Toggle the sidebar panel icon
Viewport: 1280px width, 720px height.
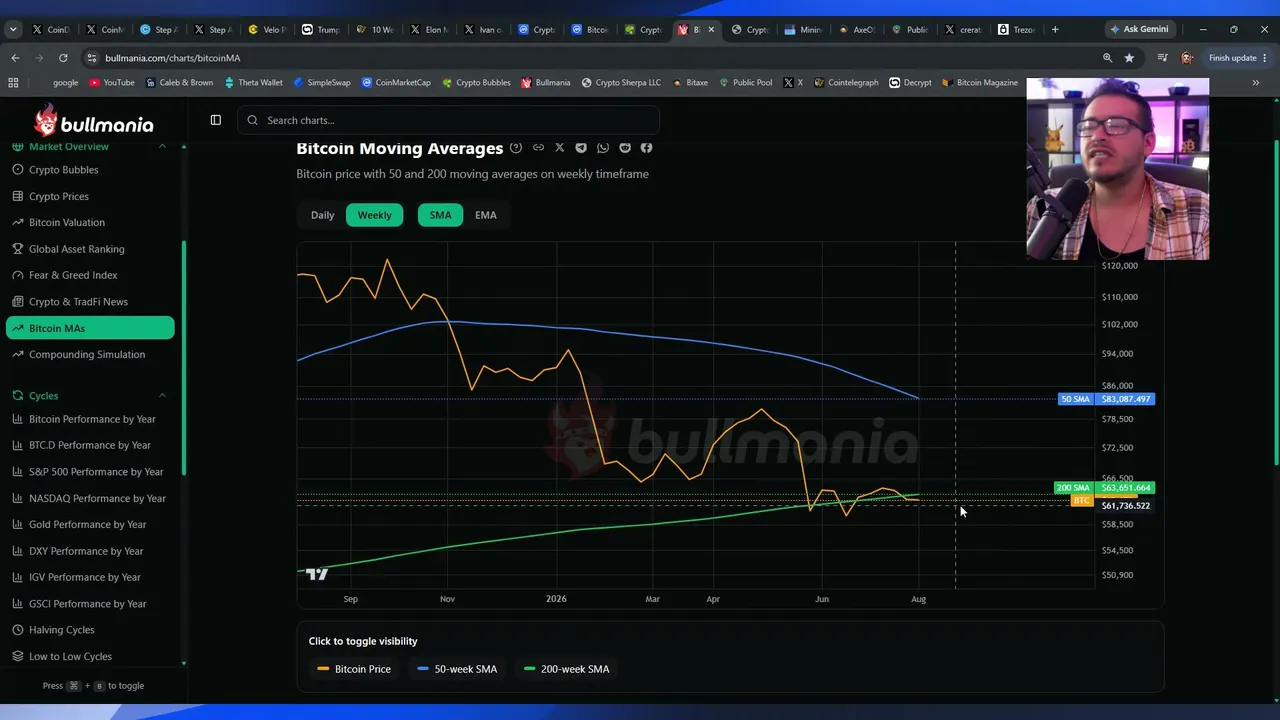point(215,120)
